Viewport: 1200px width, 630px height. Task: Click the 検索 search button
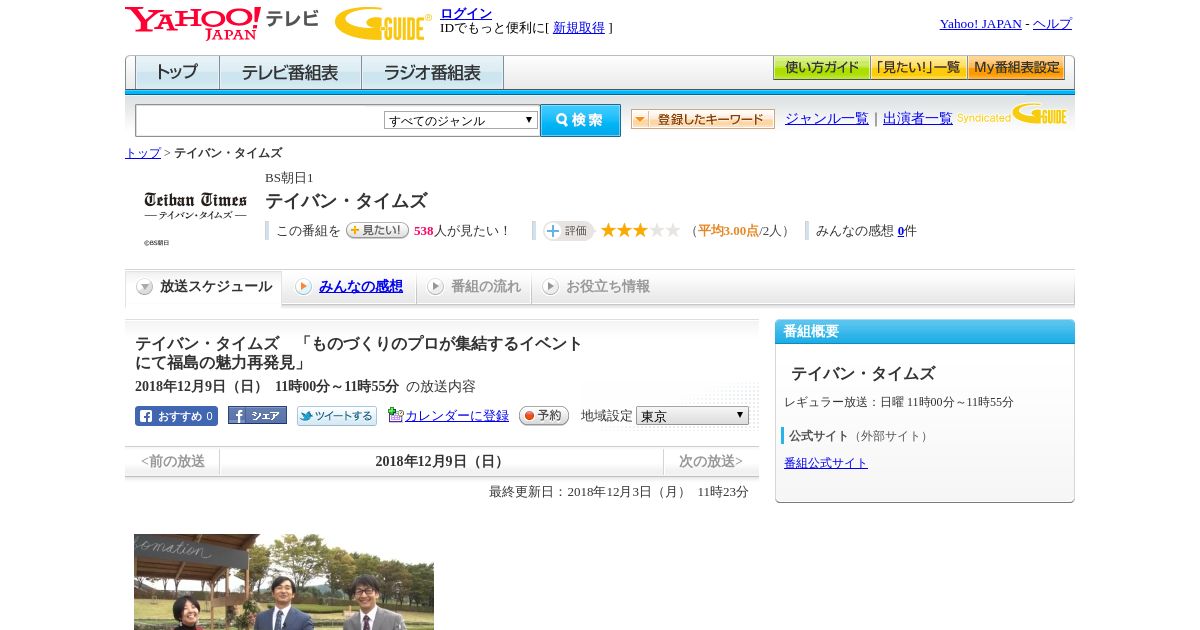580,120
